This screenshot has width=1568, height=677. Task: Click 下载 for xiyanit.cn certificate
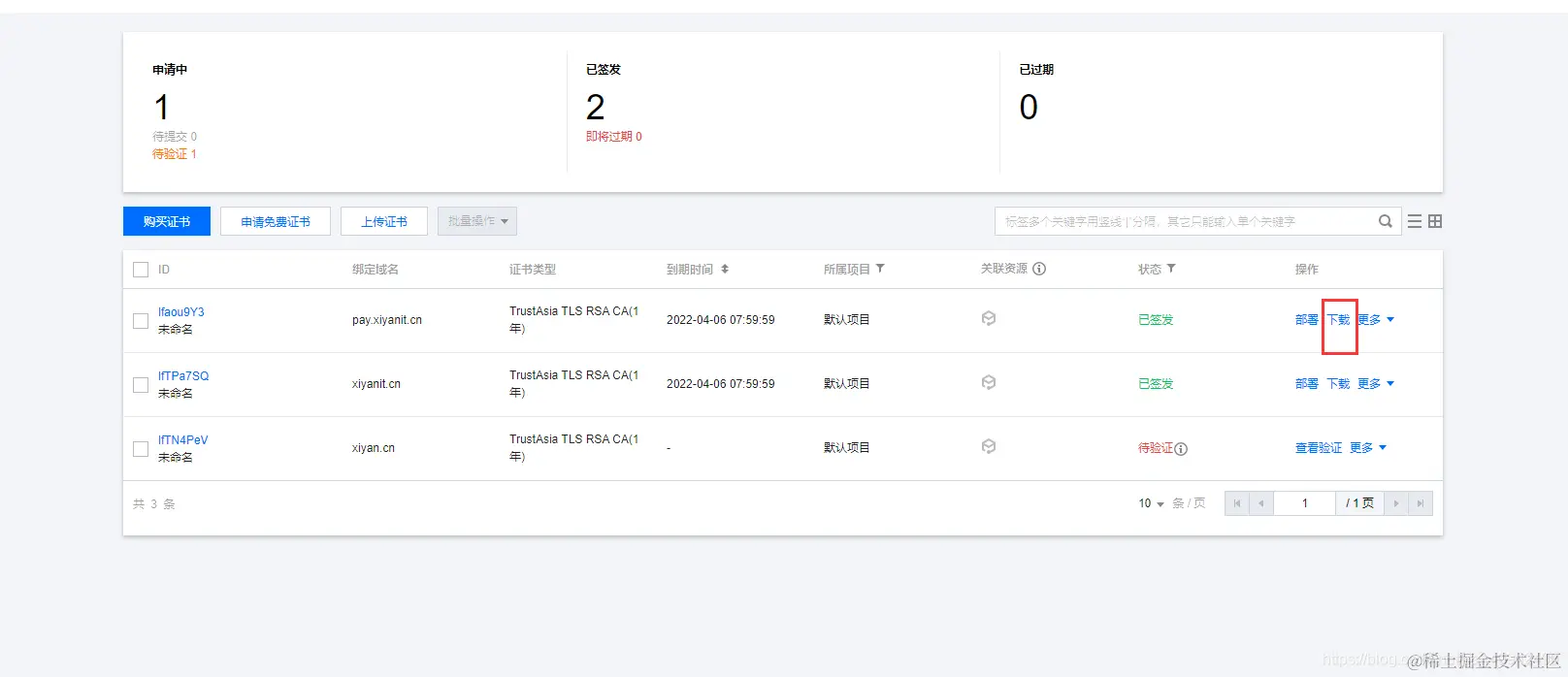[1339, 383]
